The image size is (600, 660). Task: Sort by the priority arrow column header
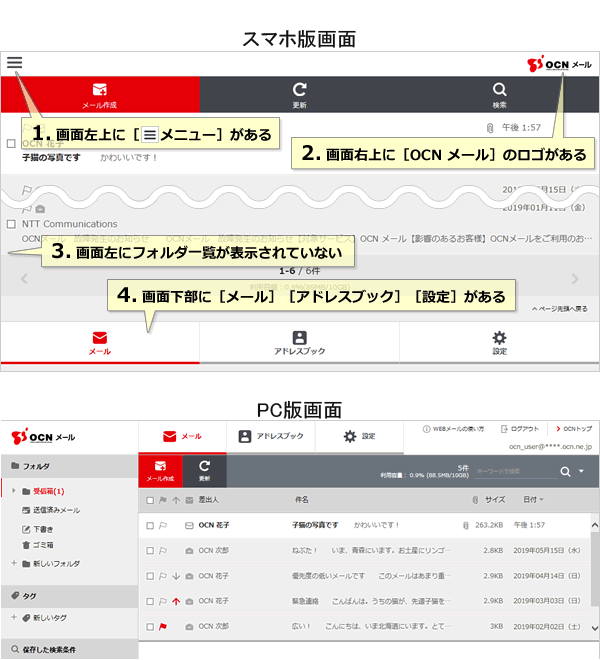176,500
